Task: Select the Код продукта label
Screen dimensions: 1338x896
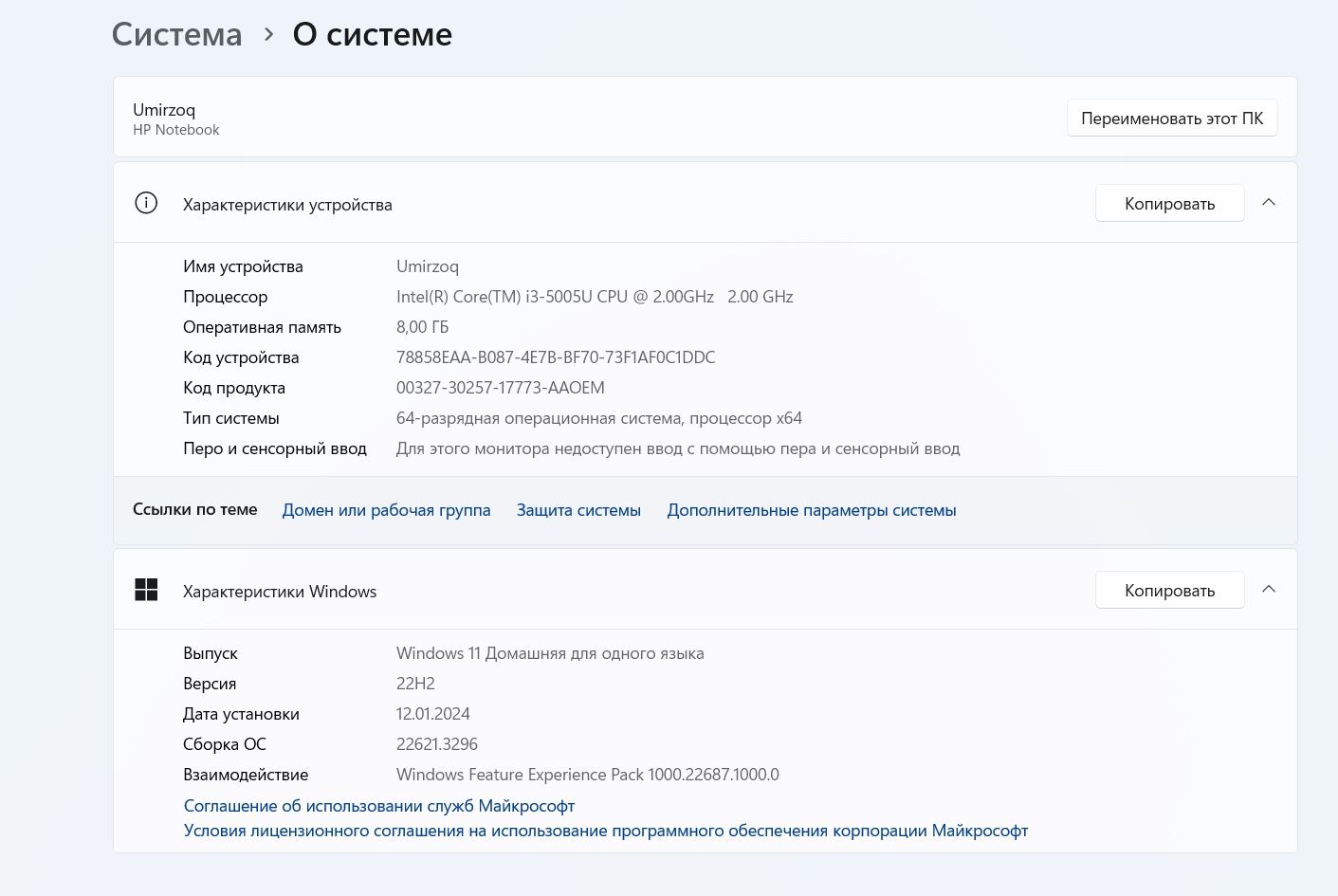Action: click(x=234, y=388)
